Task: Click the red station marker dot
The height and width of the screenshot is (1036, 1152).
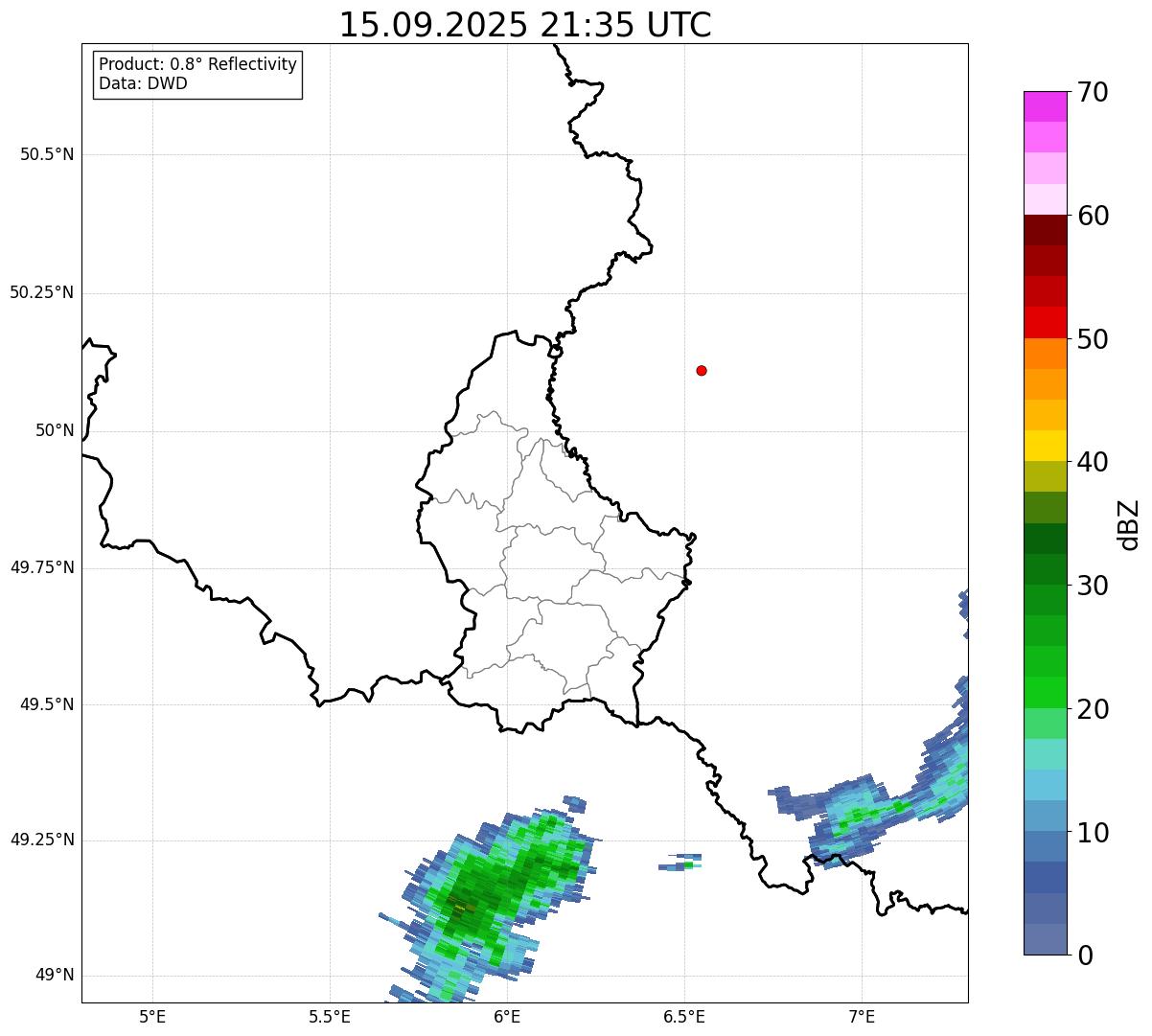Action: click(702, 370)
